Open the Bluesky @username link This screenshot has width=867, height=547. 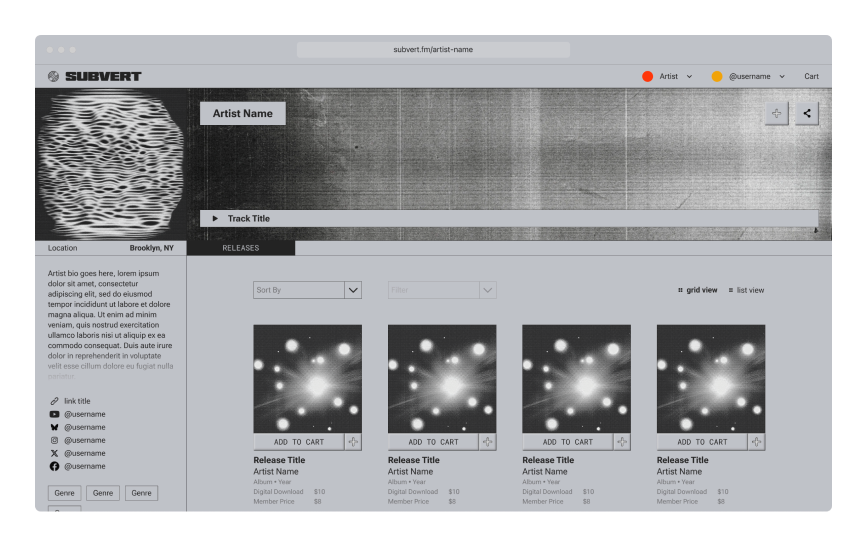(85, 427)
